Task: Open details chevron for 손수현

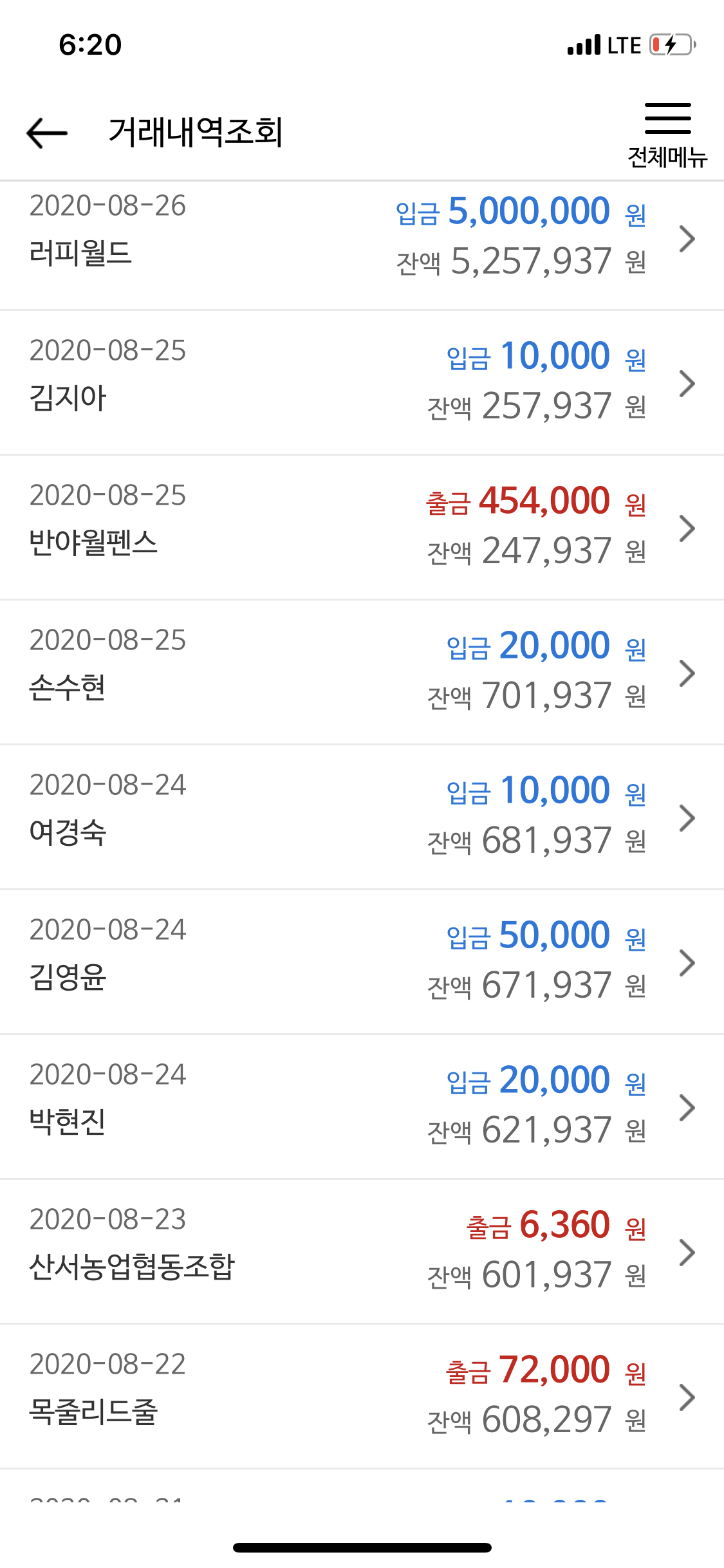Action: tap(687, 673)
